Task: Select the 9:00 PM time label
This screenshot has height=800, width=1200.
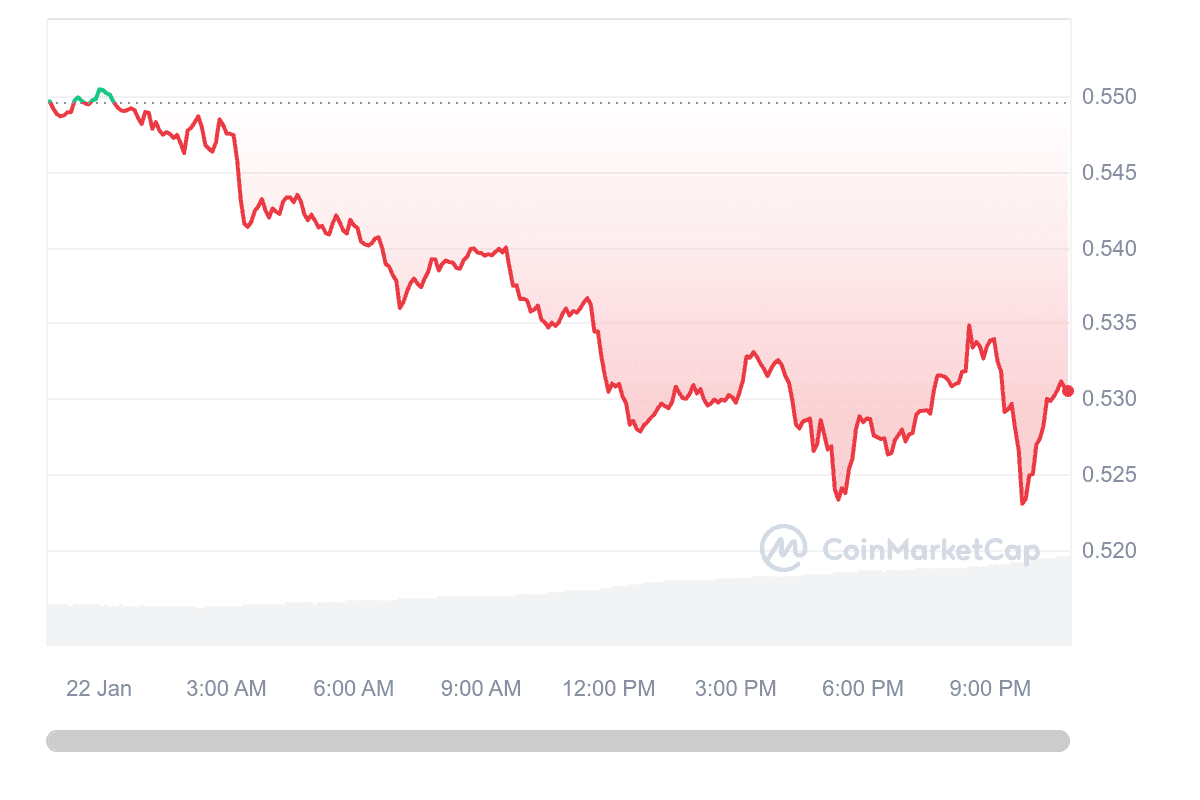Action: tap(990, 688)
